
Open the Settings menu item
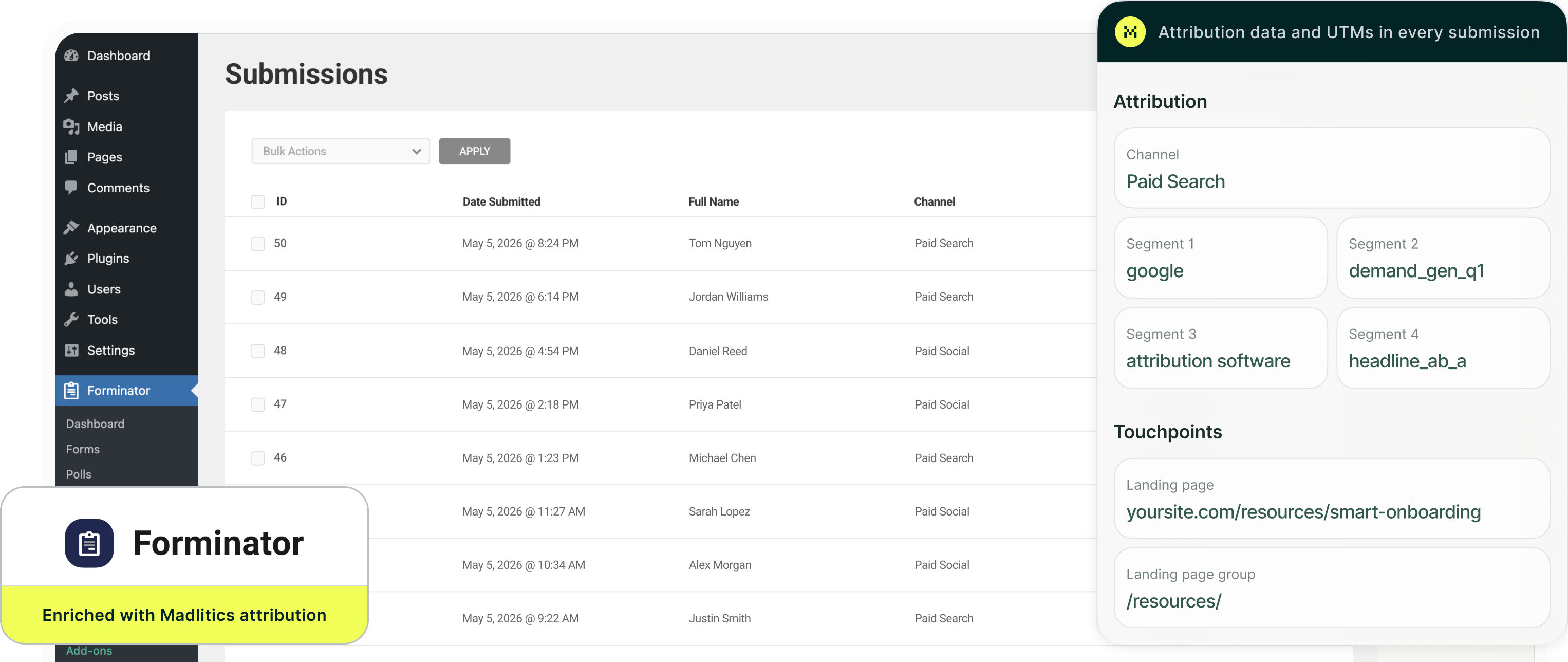point(126,350)
